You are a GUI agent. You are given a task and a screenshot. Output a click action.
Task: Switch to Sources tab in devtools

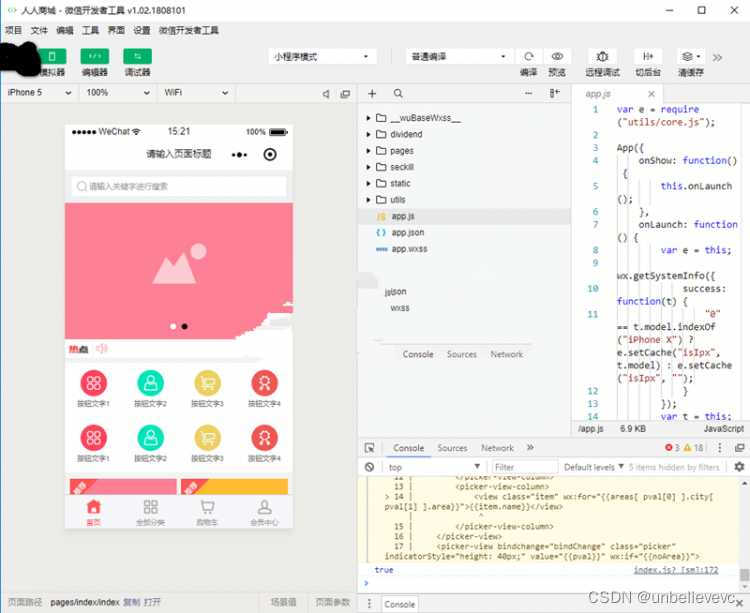click(x=452, y=448)
